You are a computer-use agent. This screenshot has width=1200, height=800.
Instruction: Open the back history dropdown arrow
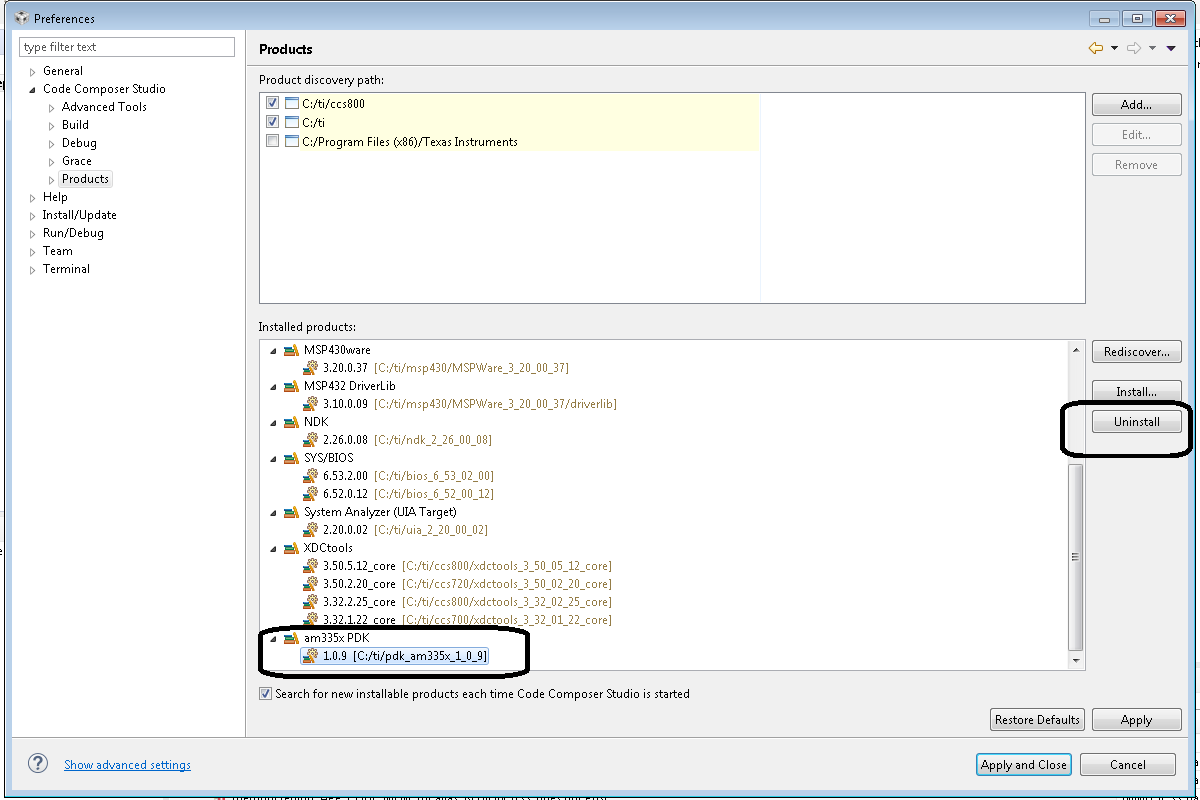1113,48
